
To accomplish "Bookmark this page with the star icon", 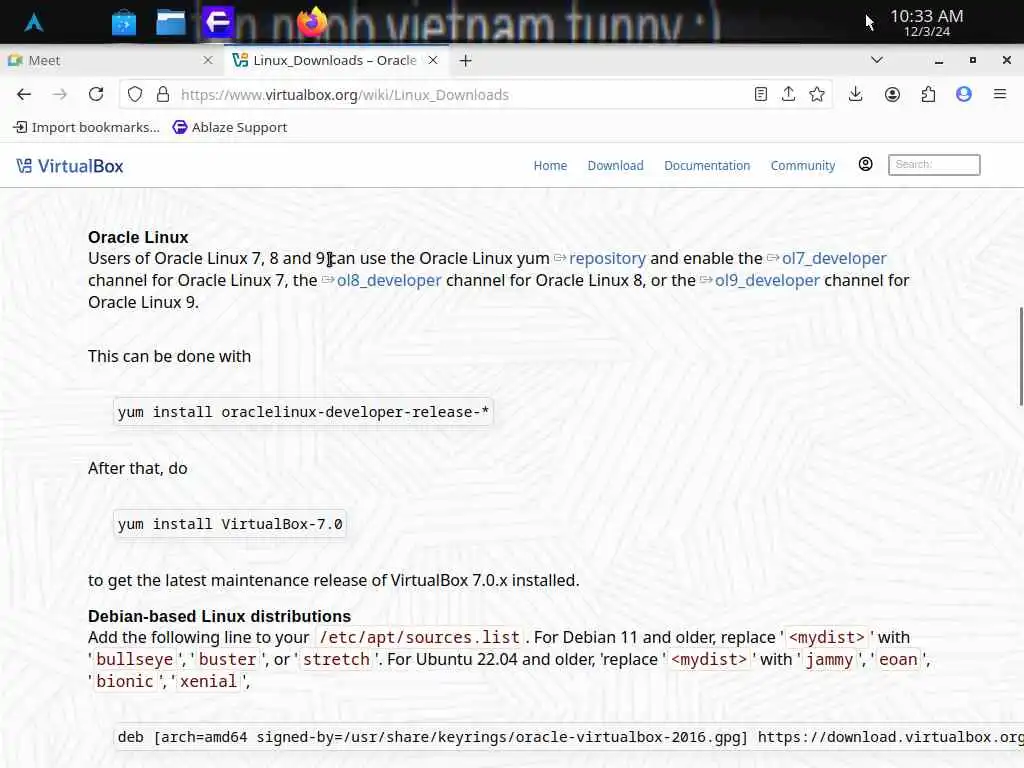I will point(816,95).
